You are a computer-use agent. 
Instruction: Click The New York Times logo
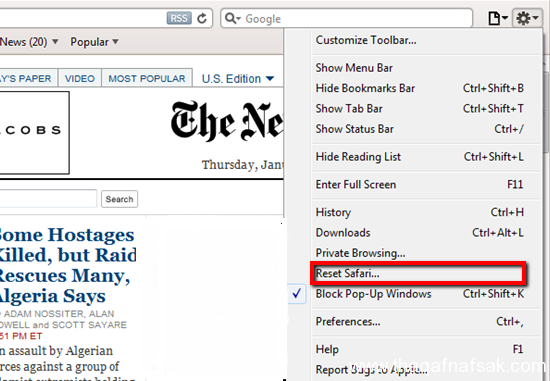coord(227,121)
